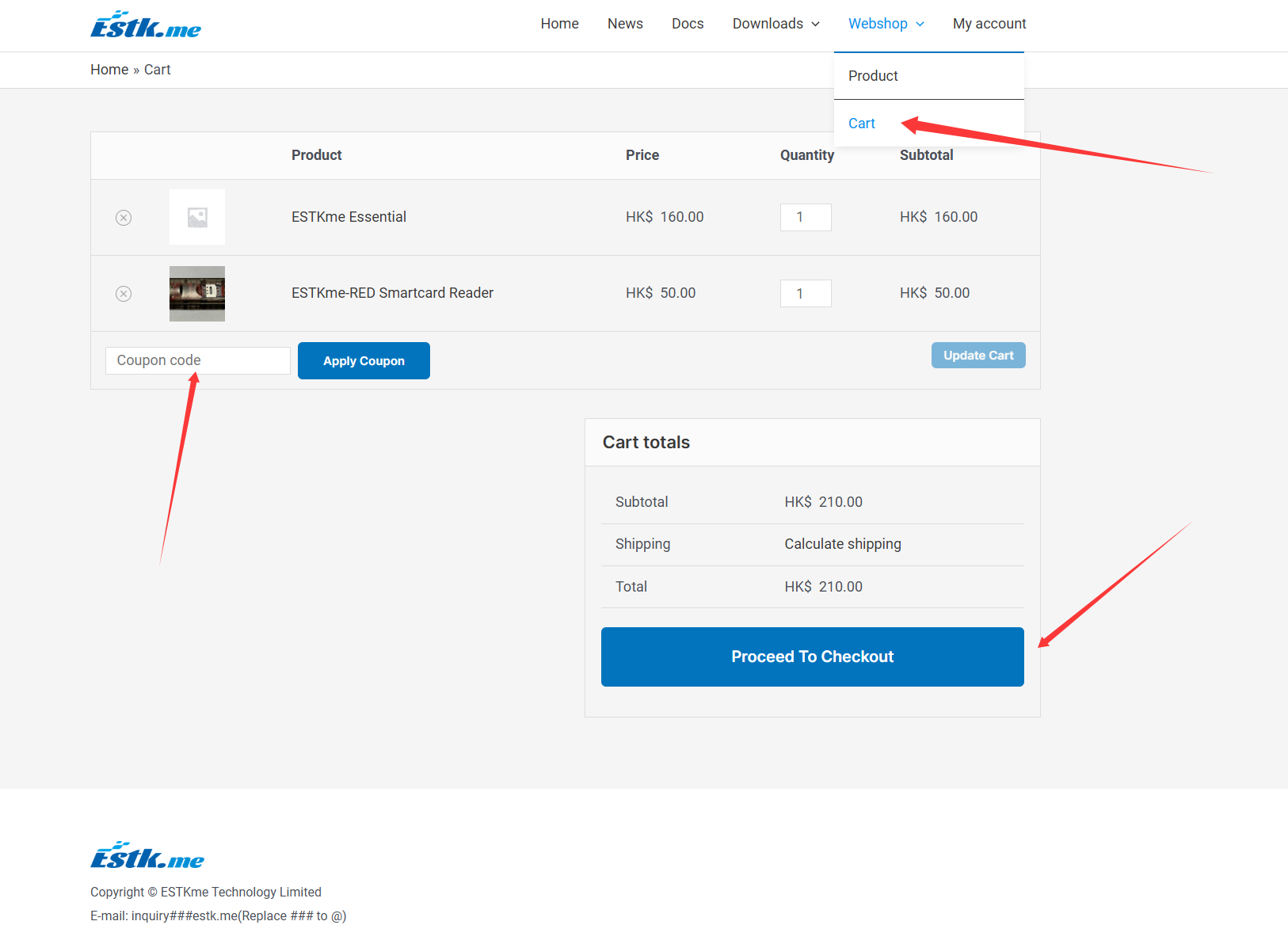Click the Apply Coupon button
The width and height of the screenshot is (1288, 925).
364,361
